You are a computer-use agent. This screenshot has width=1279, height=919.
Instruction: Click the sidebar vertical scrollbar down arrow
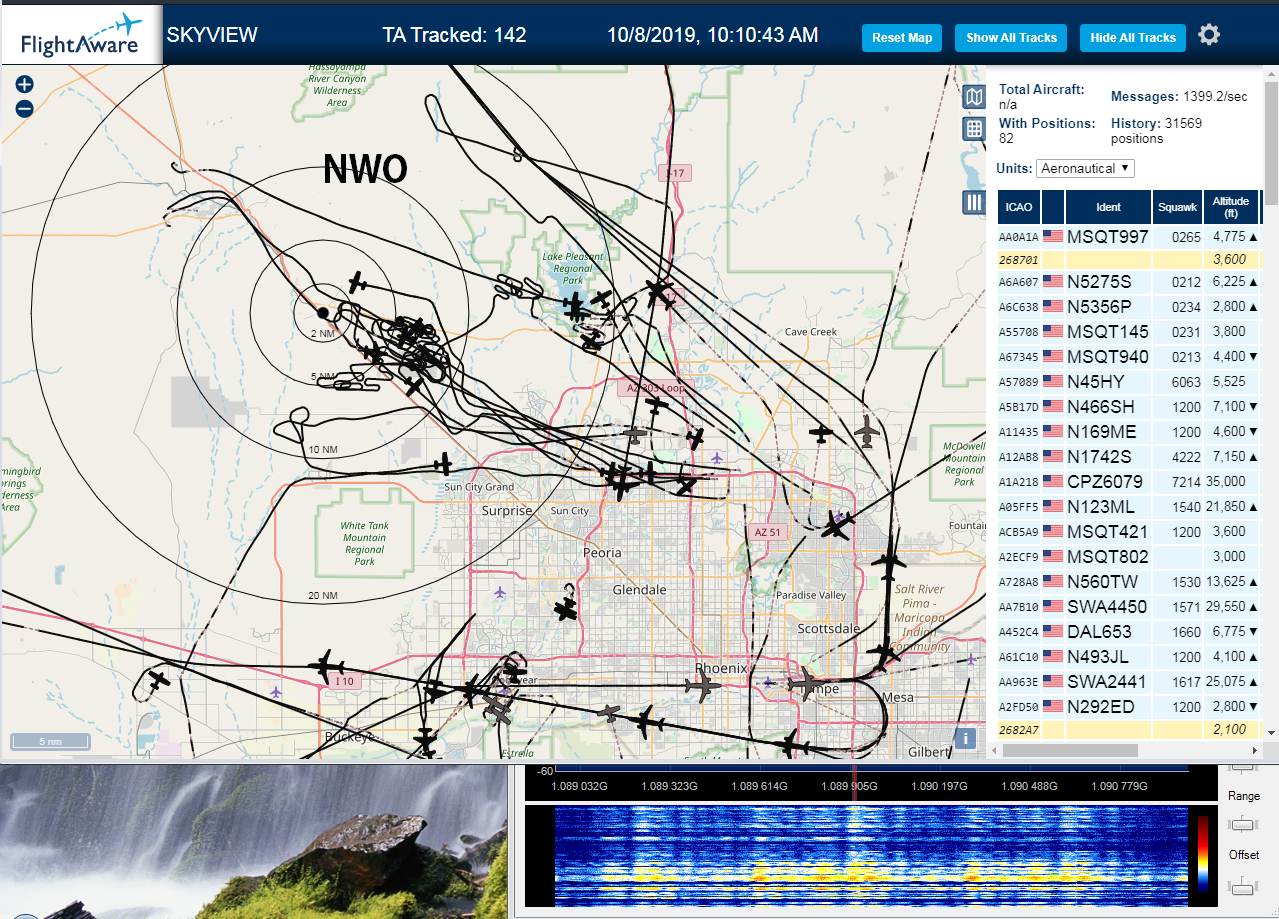(x=1270, y=732)
